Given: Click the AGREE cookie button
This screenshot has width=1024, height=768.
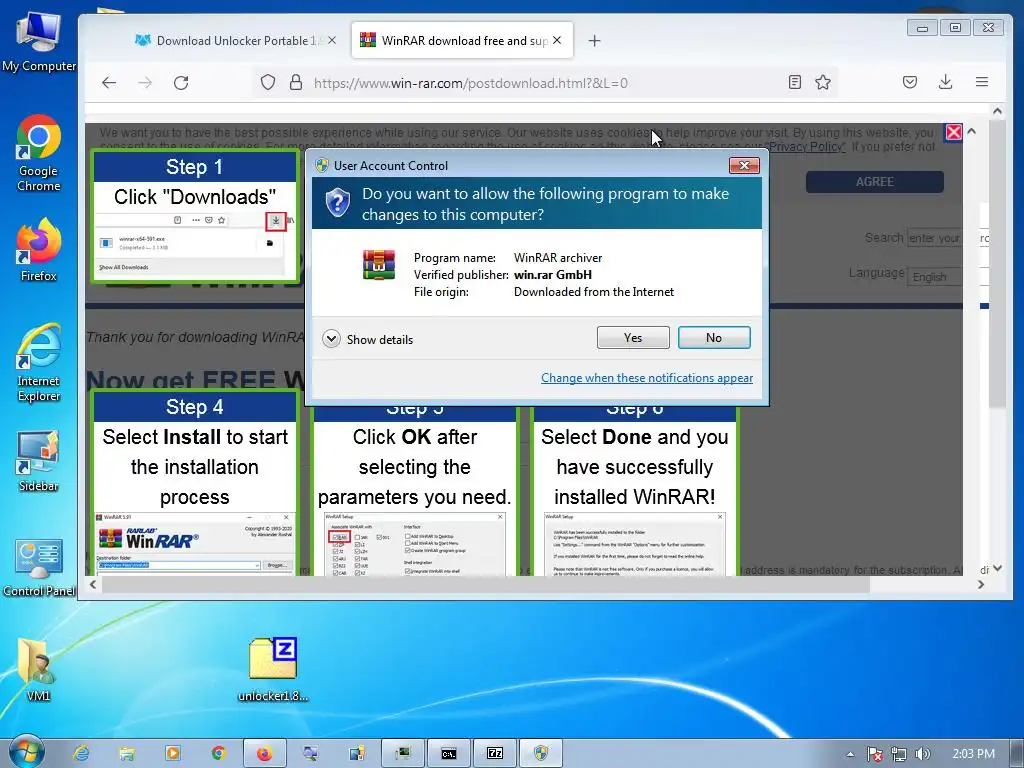Looking at the screenshot, I should (874, 182).
